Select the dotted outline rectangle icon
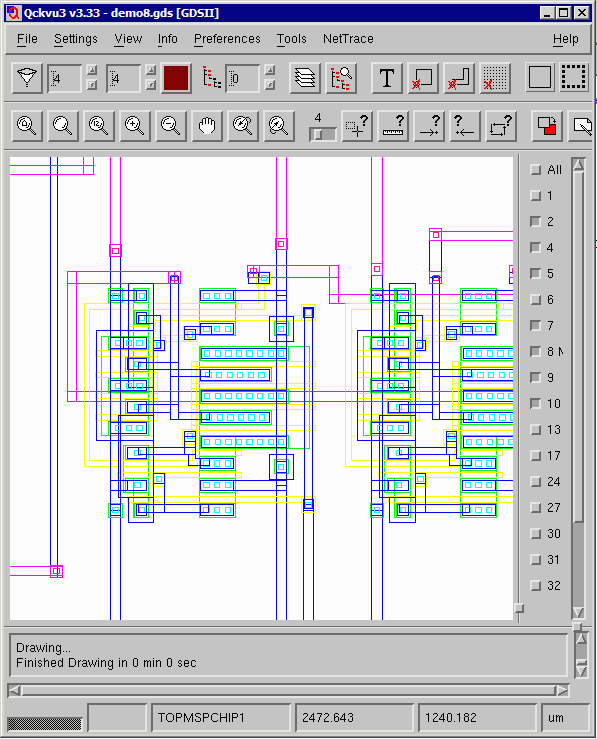597x739 pixels. click(x=573, y=78)
